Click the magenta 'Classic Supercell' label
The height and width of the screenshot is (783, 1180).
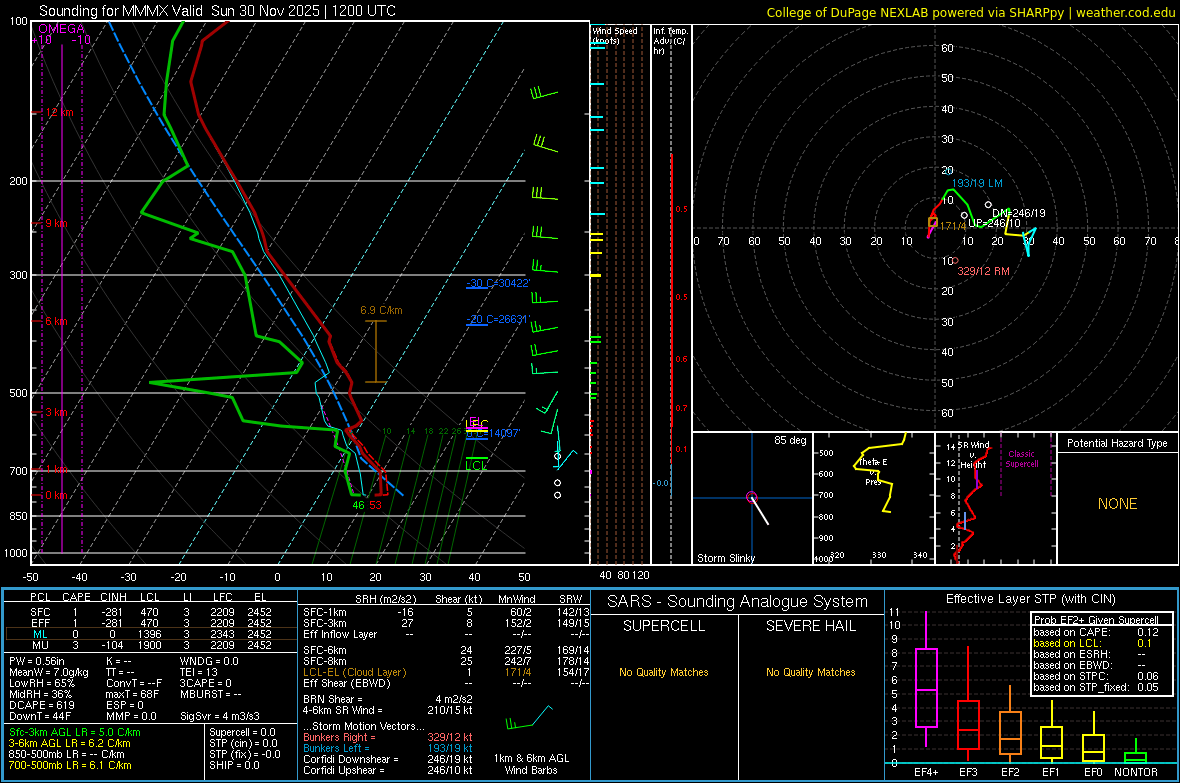click(x=1021, y=459)
